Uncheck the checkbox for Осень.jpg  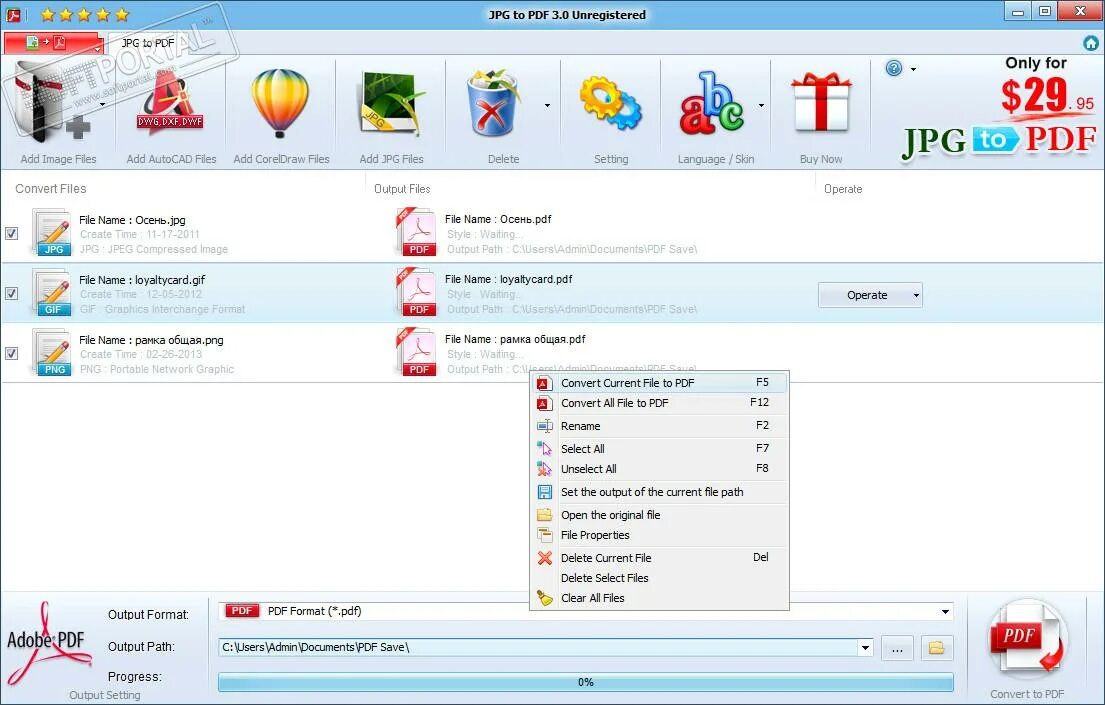click(11, 233)
